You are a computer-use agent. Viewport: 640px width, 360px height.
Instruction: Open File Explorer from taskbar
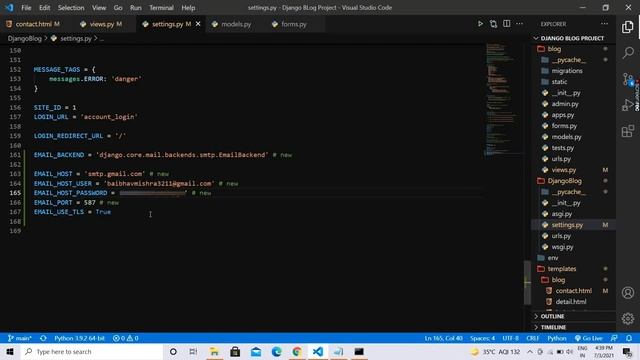pyautogui.click(x=214, y=351)
